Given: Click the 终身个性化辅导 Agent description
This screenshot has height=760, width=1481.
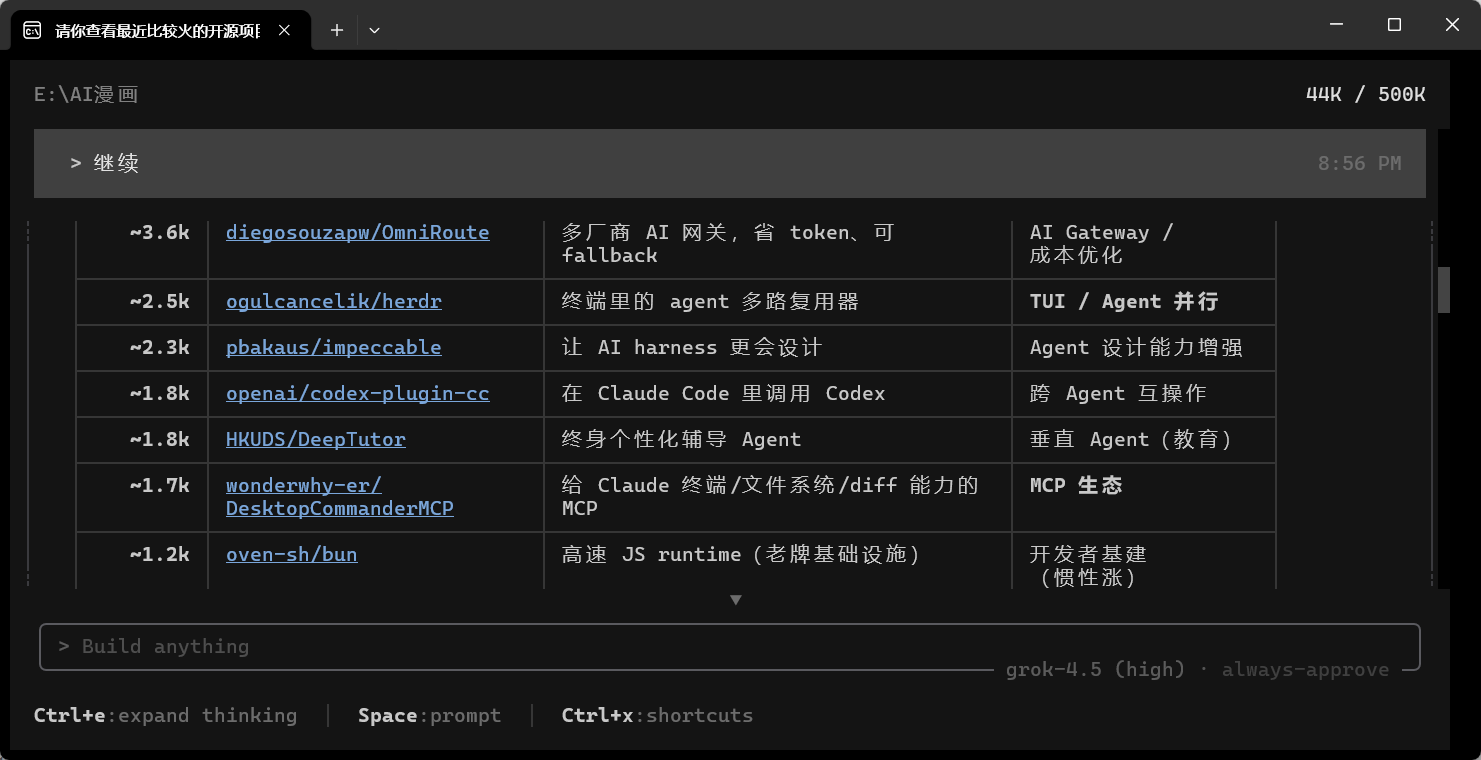Looking at the screenshot, I should point(682,440).
